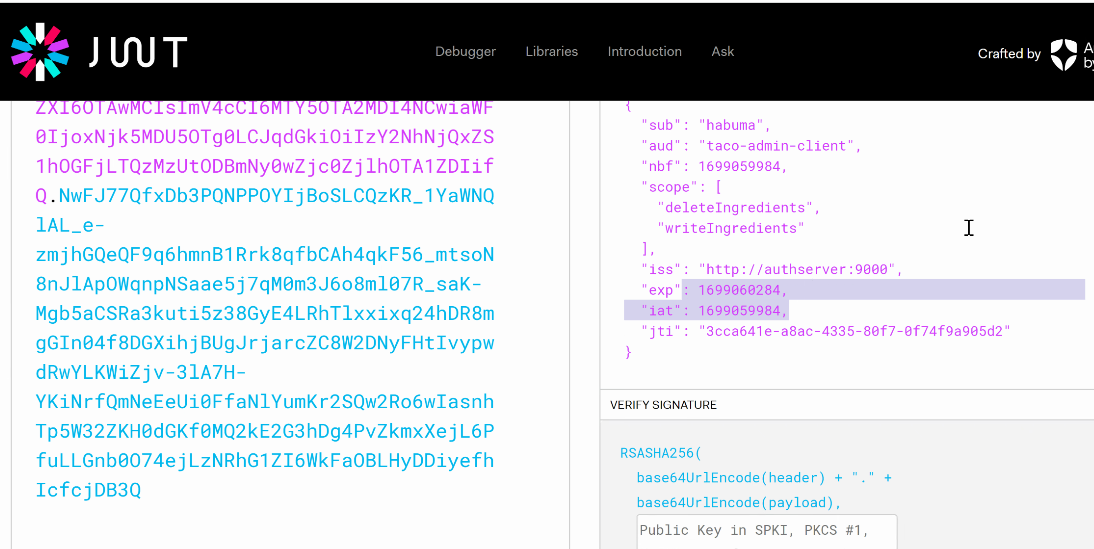Viewport: 1094px width, 549px height.
Task: Click the "aud": "taco-admin-client" line
Action: tap(751, 146)
